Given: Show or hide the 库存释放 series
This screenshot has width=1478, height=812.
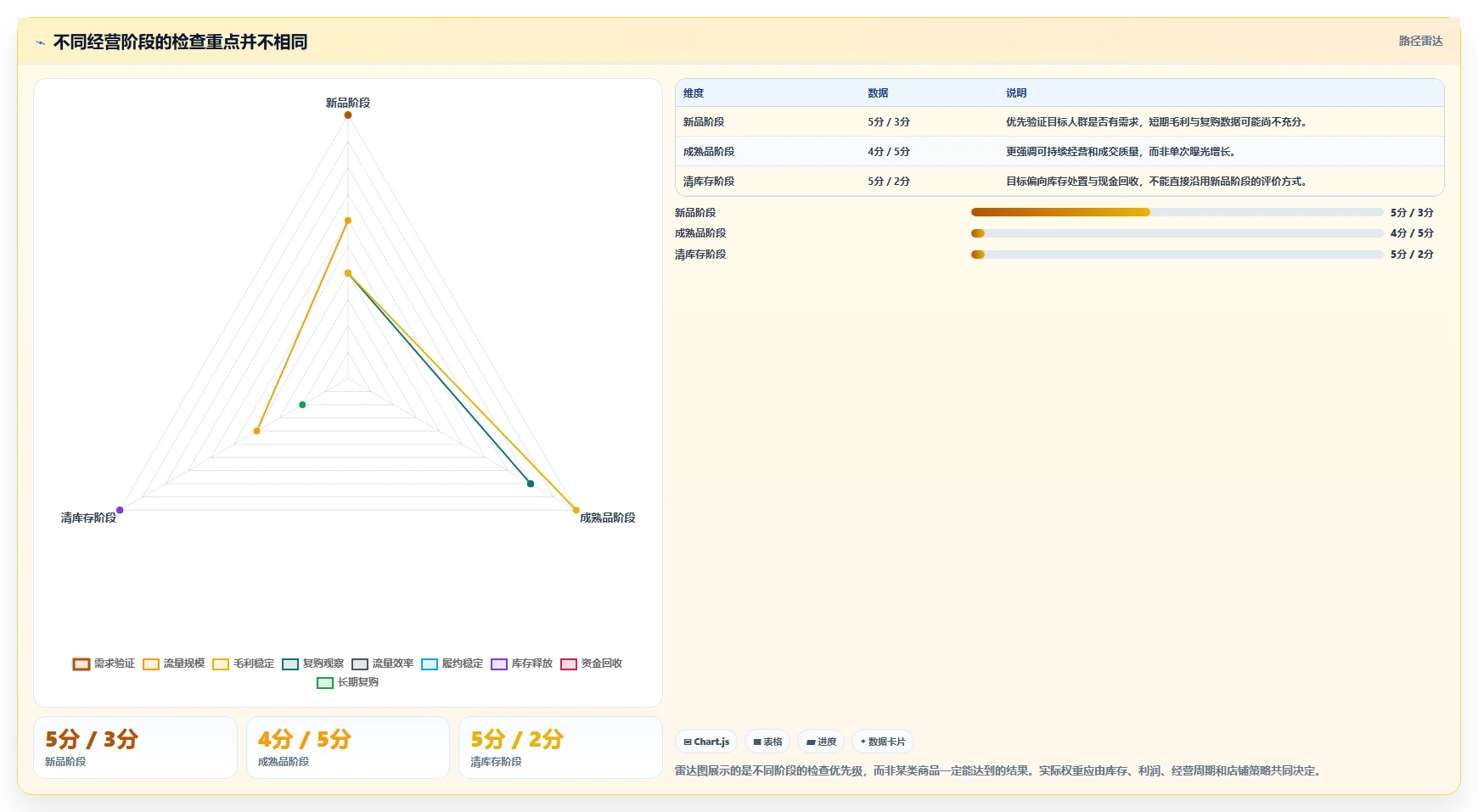Looking at the screenshot, I should pos(521,664).
